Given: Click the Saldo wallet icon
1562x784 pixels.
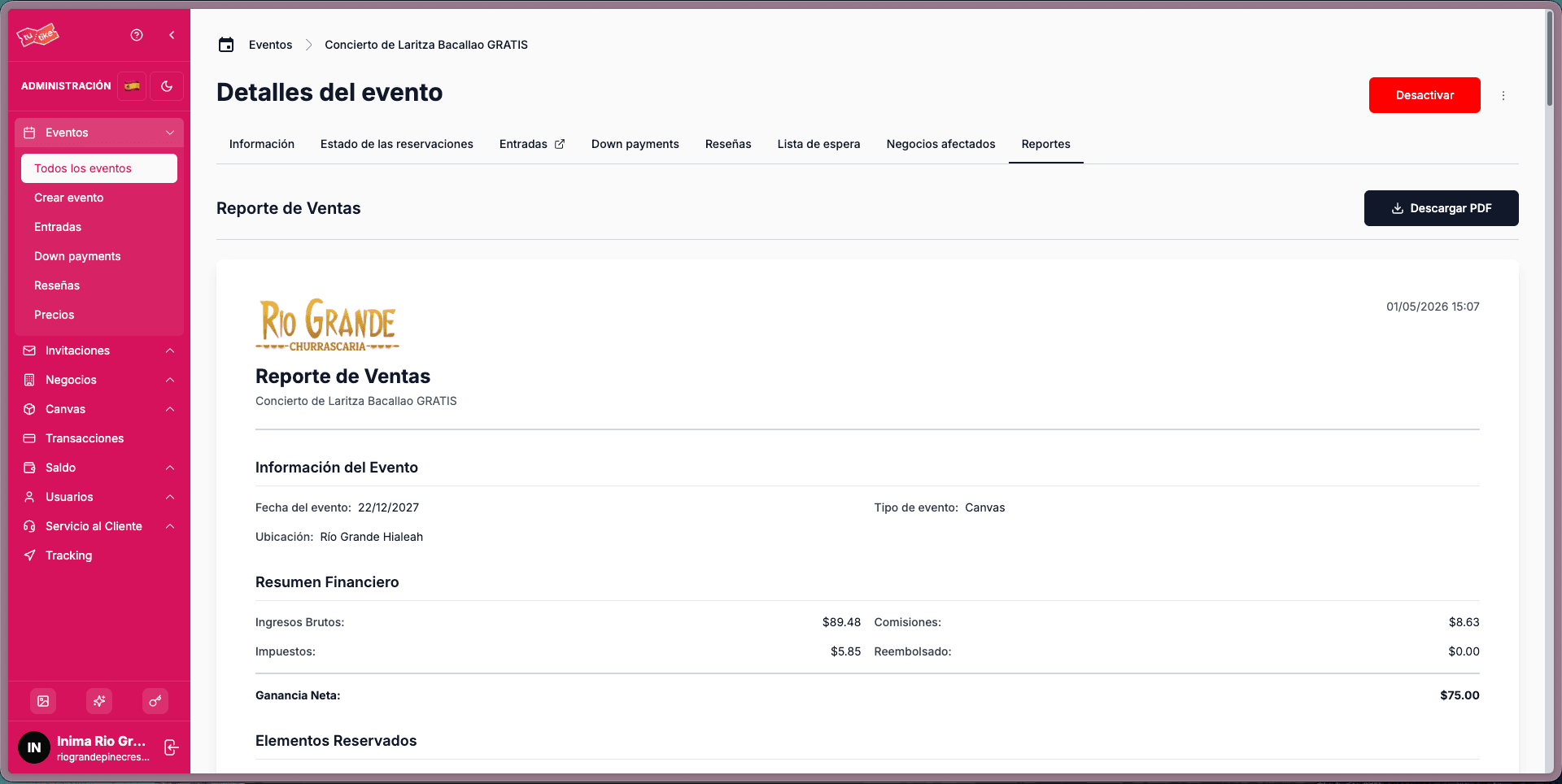Looking at the screenshot, I should tap(29, 468).
